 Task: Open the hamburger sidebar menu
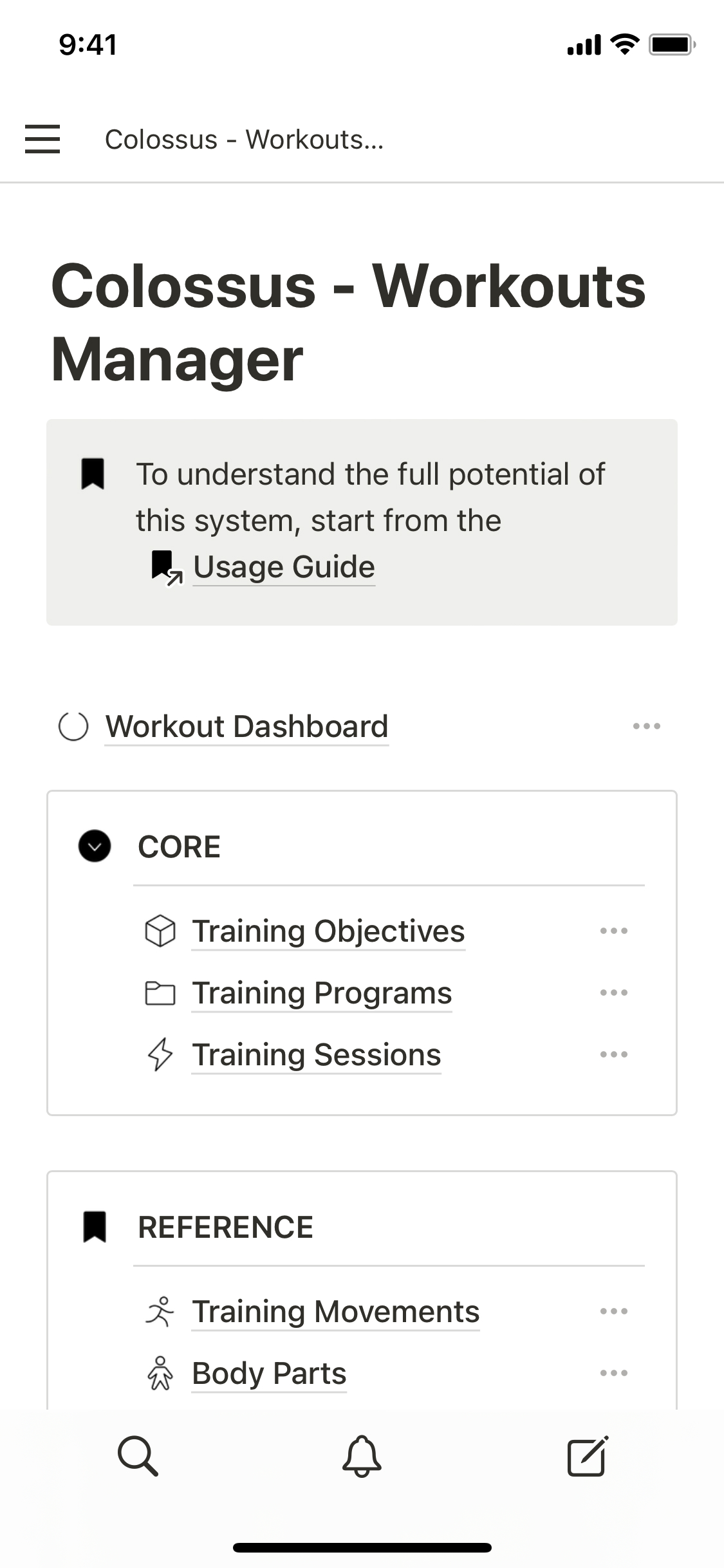42,139
